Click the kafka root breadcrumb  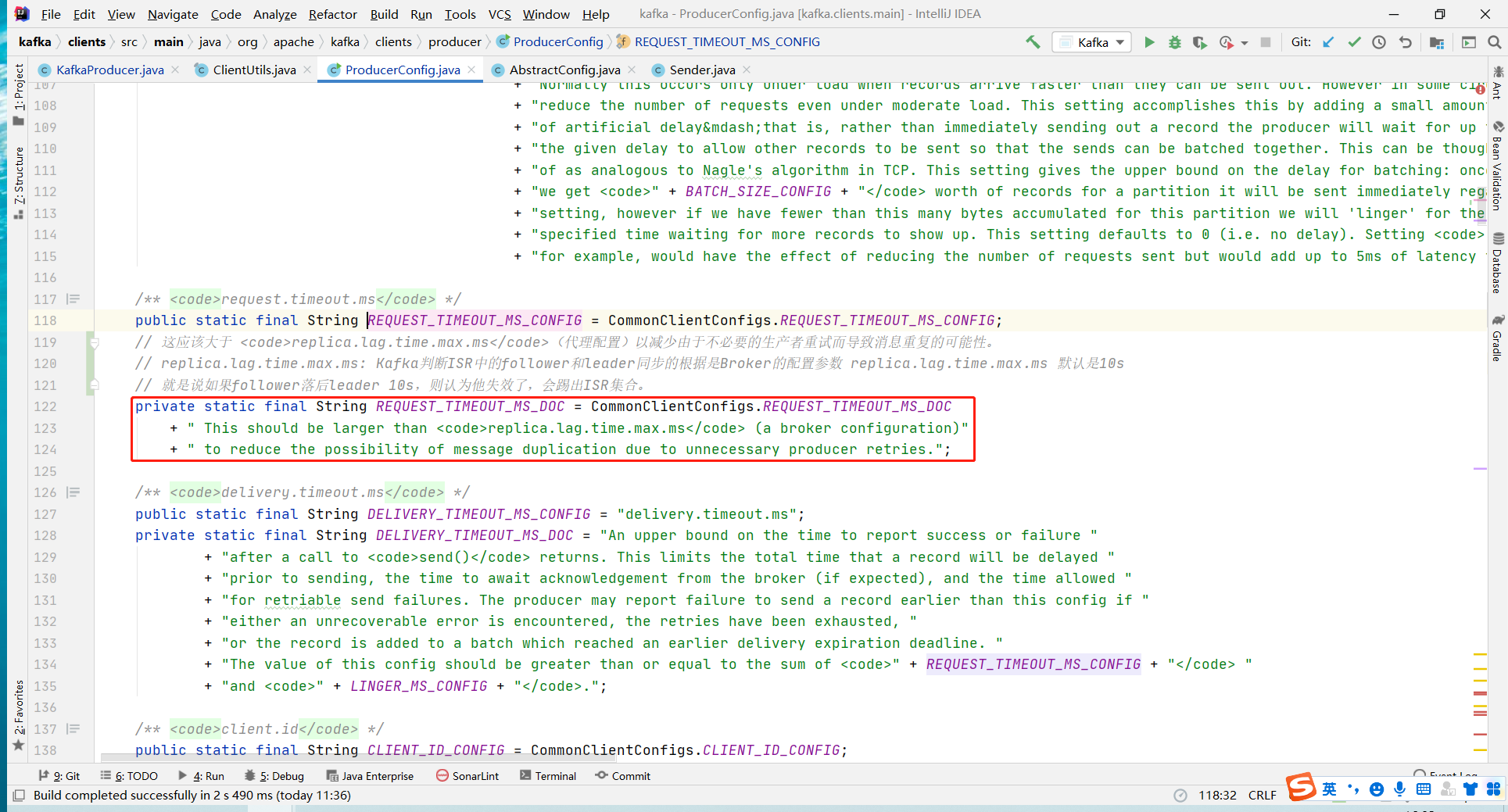tap(34, 42)
